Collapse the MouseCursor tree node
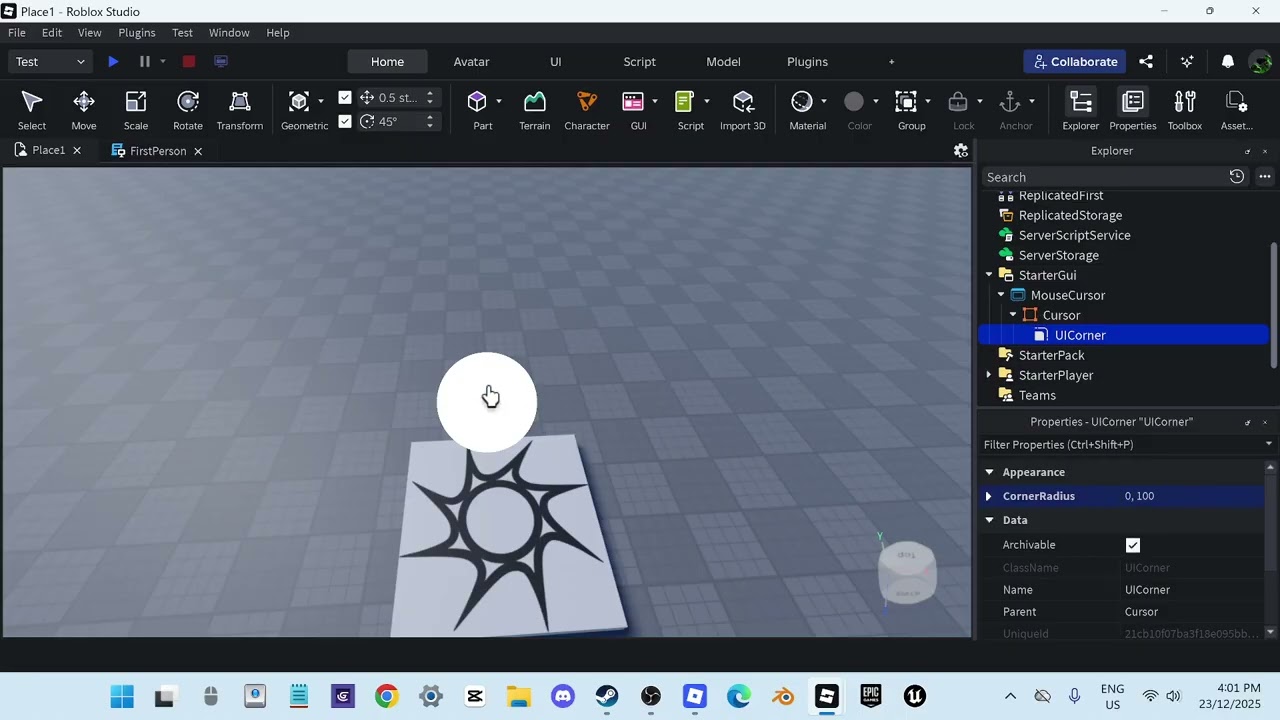This screenshot has width=1280, height=720. point(1001,295)
